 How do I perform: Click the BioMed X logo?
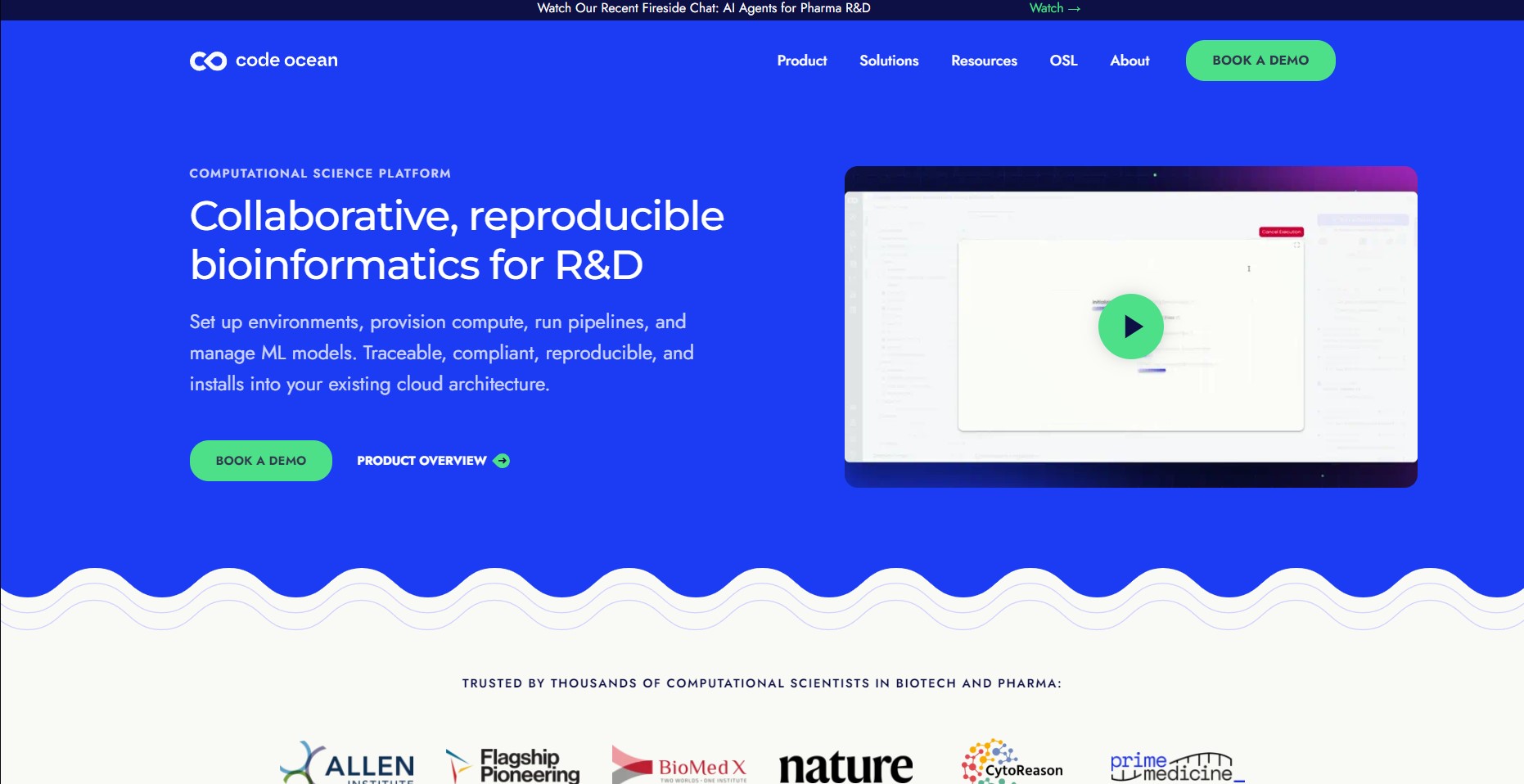(x=679, y=764)
